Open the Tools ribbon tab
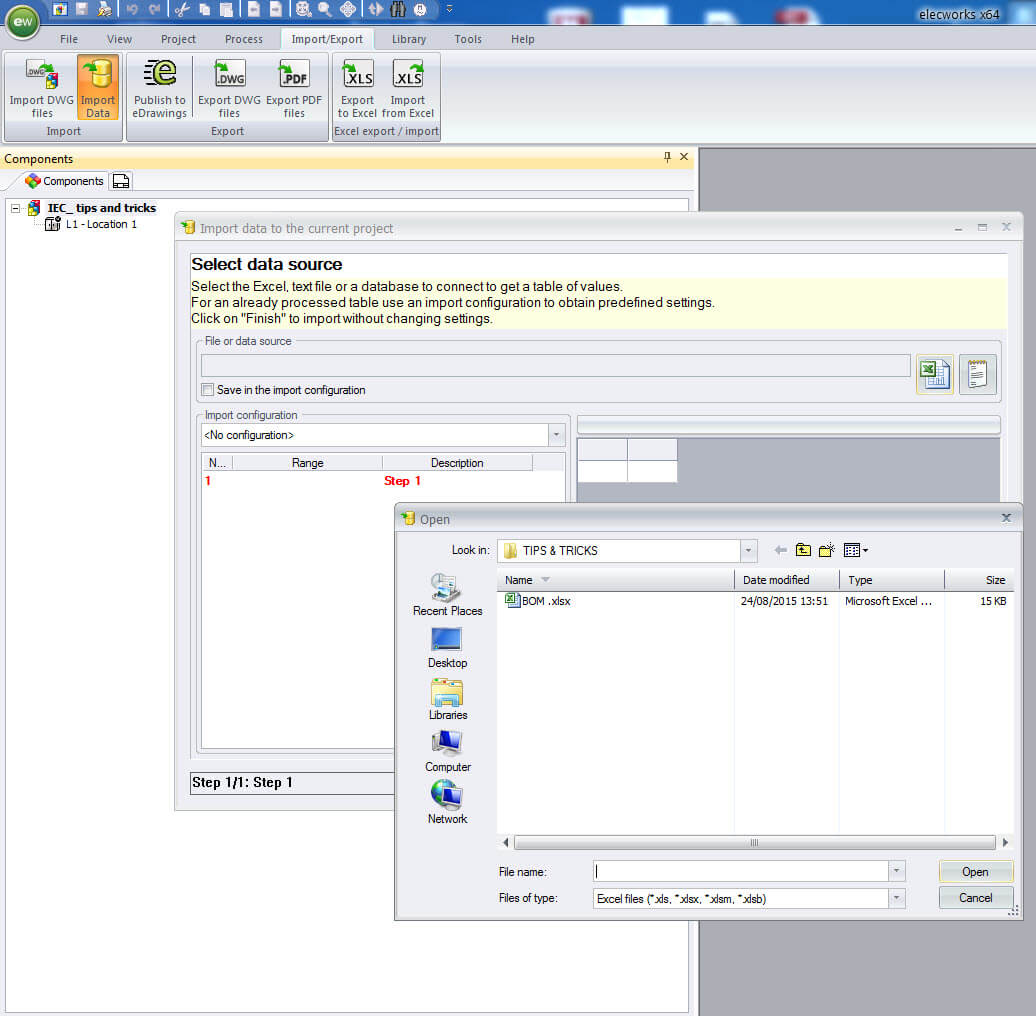This screenshot has width=1036, height=1016. tap(468, 39)
